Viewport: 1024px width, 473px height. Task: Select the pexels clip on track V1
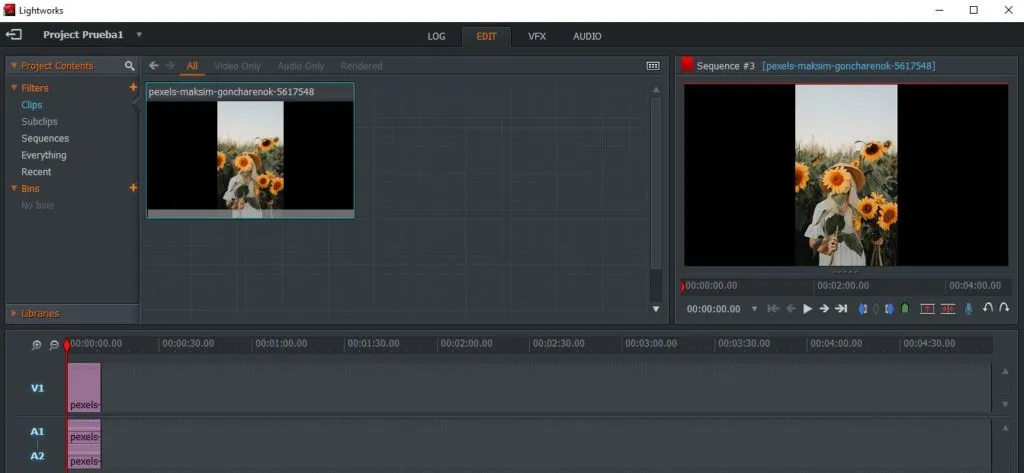click(84, 387)
